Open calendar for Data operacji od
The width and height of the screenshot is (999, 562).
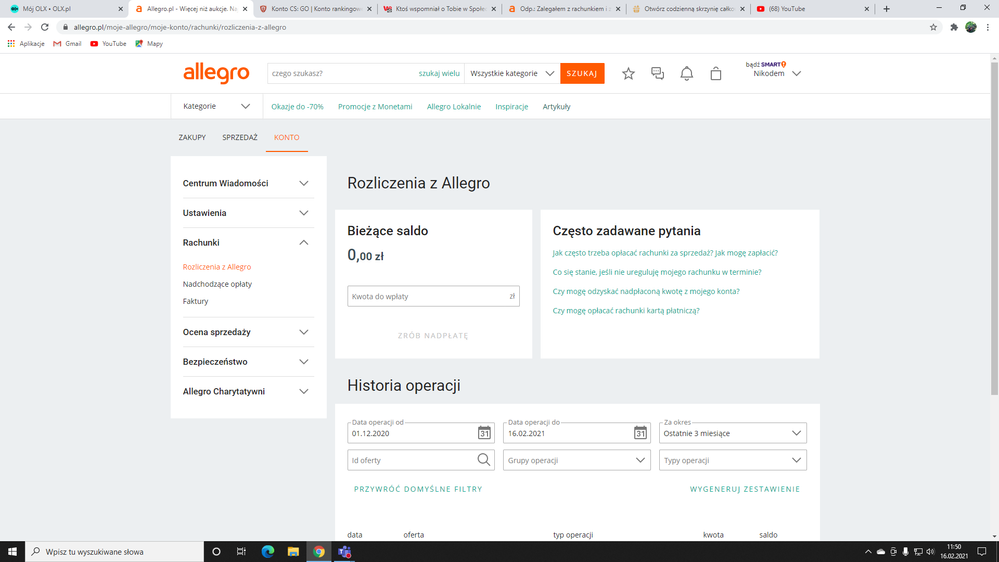484,433
